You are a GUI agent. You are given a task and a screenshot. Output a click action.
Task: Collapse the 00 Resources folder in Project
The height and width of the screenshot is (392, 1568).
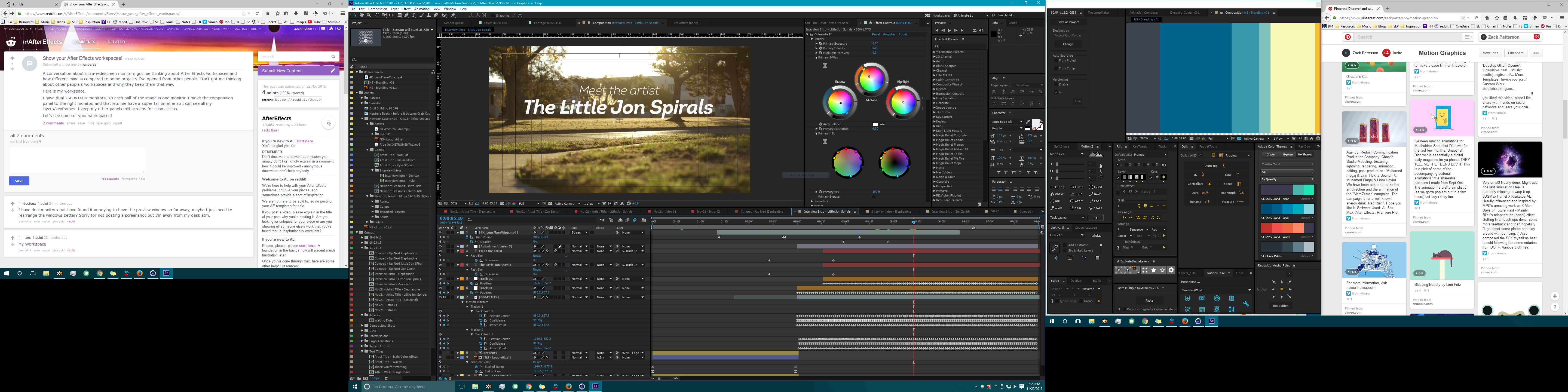[357, 72]
